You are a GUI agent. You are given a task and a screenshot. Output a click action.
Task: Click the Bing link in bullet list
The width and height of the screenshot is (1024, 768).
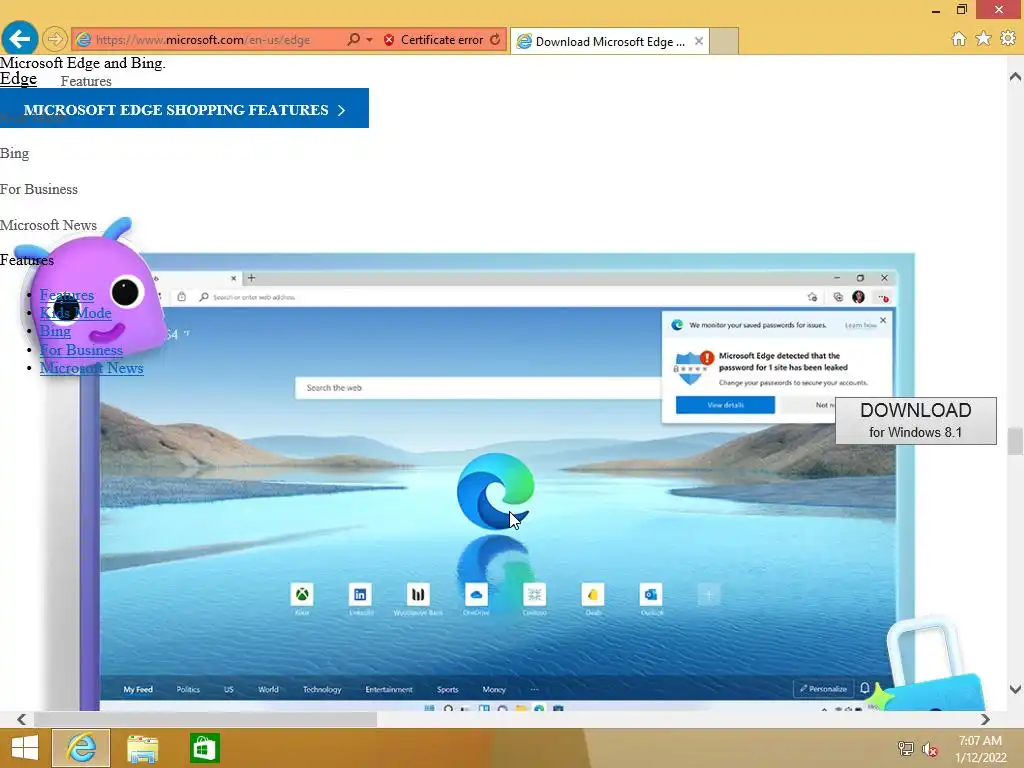click(x=55, y=331)
